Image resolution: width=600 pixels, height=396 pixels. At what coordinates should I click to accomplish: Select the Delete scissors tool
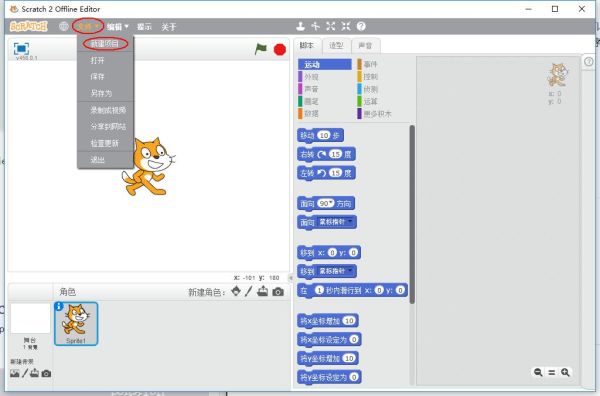pos(315,26)
